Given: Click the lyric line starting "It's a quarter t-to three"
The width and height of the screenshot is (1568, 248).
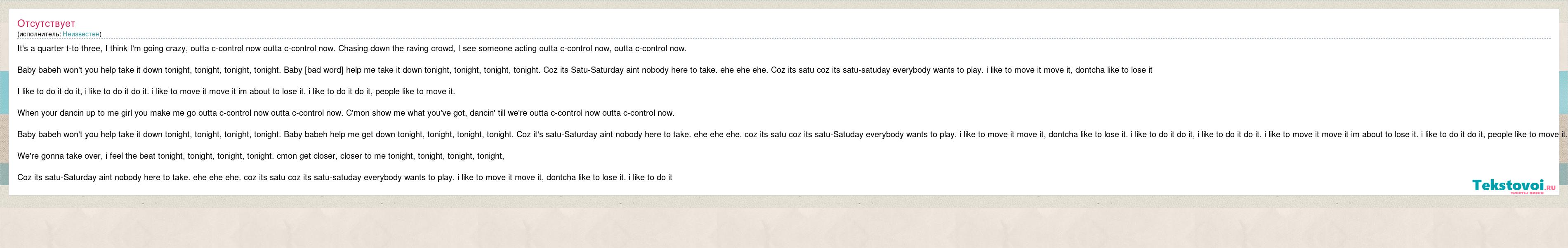Looking at the screenshot, I should (x=352, y=49).
